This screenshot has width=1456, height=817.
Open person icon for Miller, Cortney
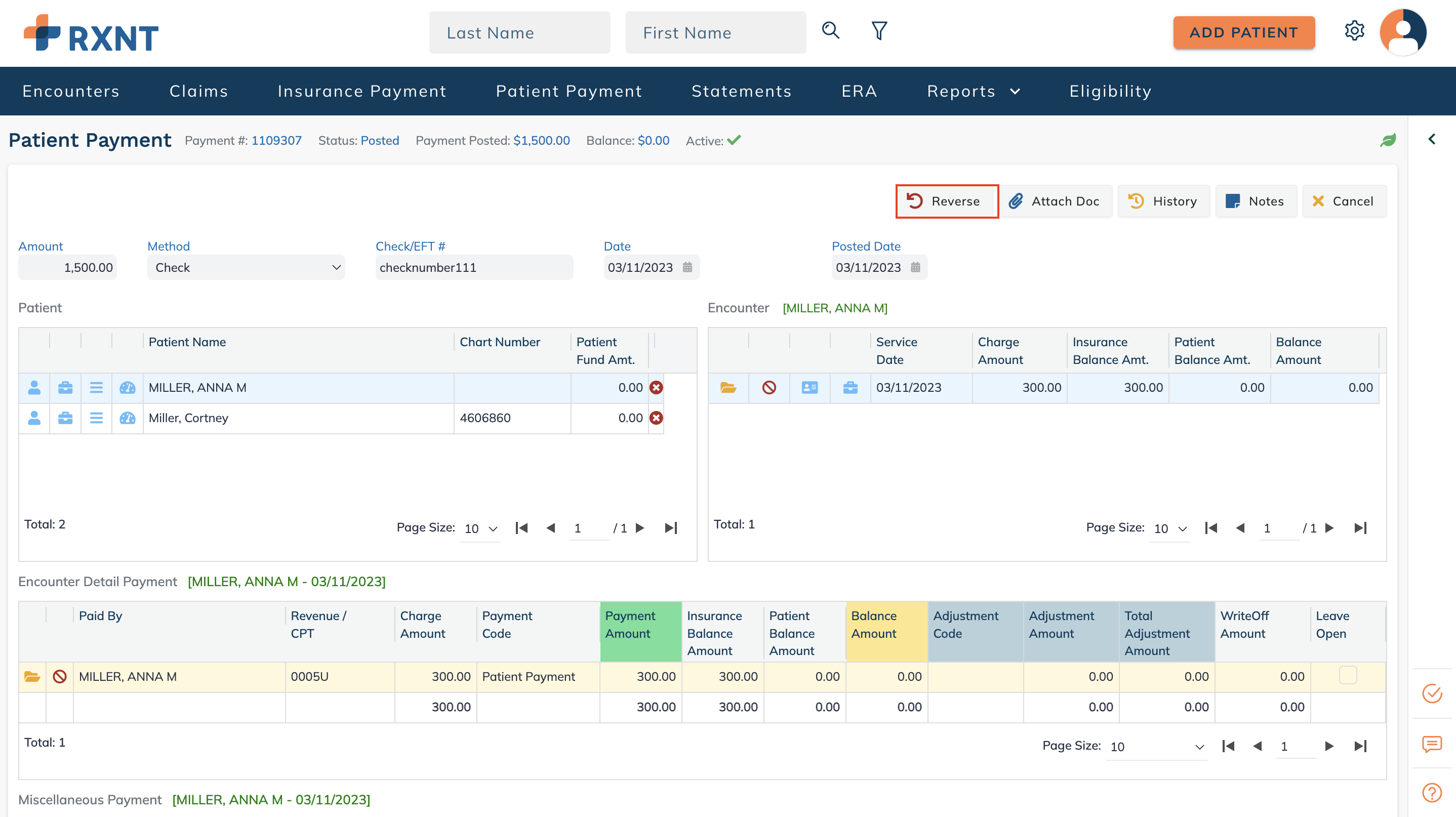34,418
